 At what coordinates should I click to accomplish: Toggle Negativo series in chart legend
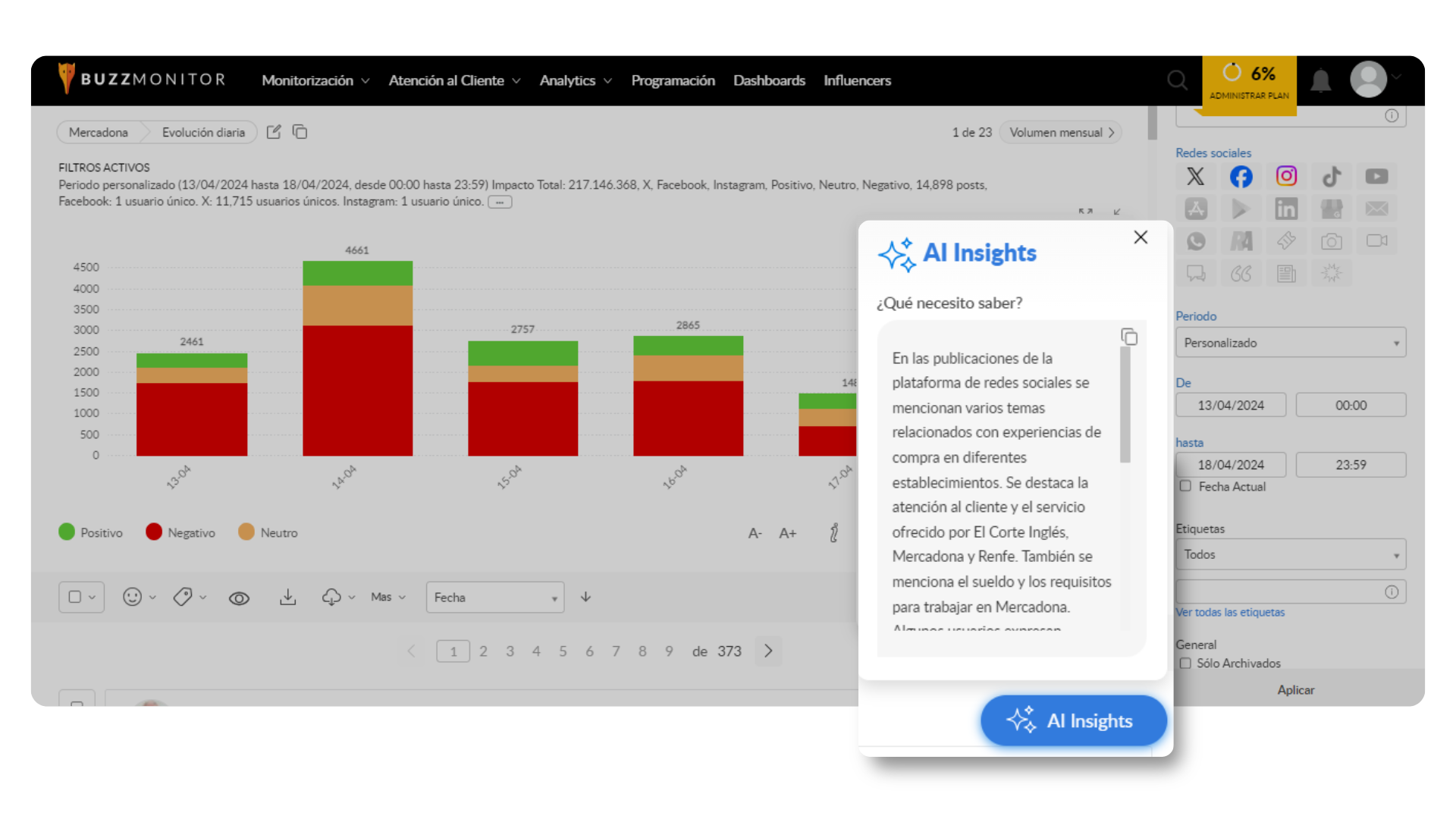pyautogui.click(x=180, y=532)
